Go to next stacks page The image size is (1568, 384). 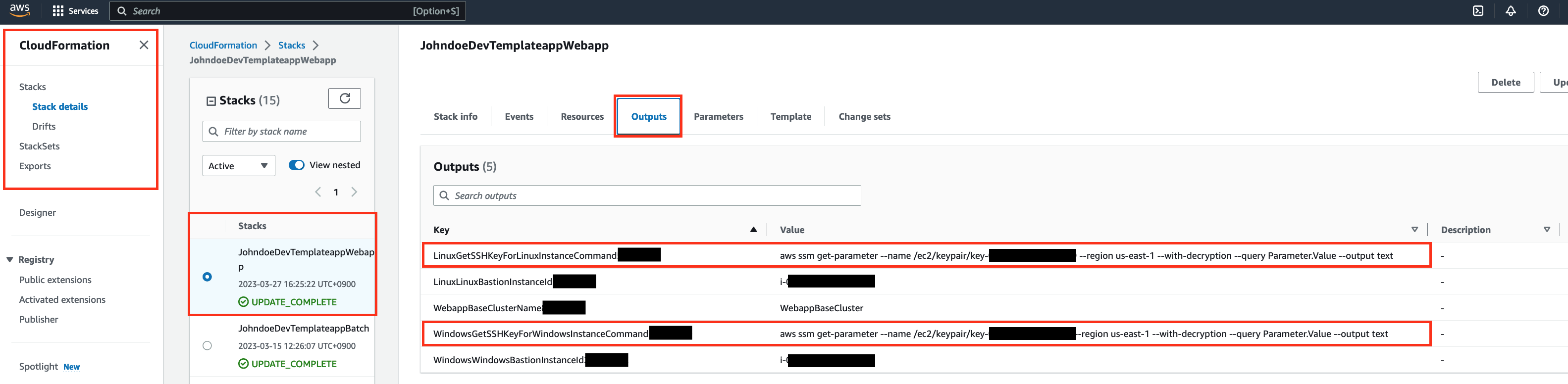(x=354, y=192)
